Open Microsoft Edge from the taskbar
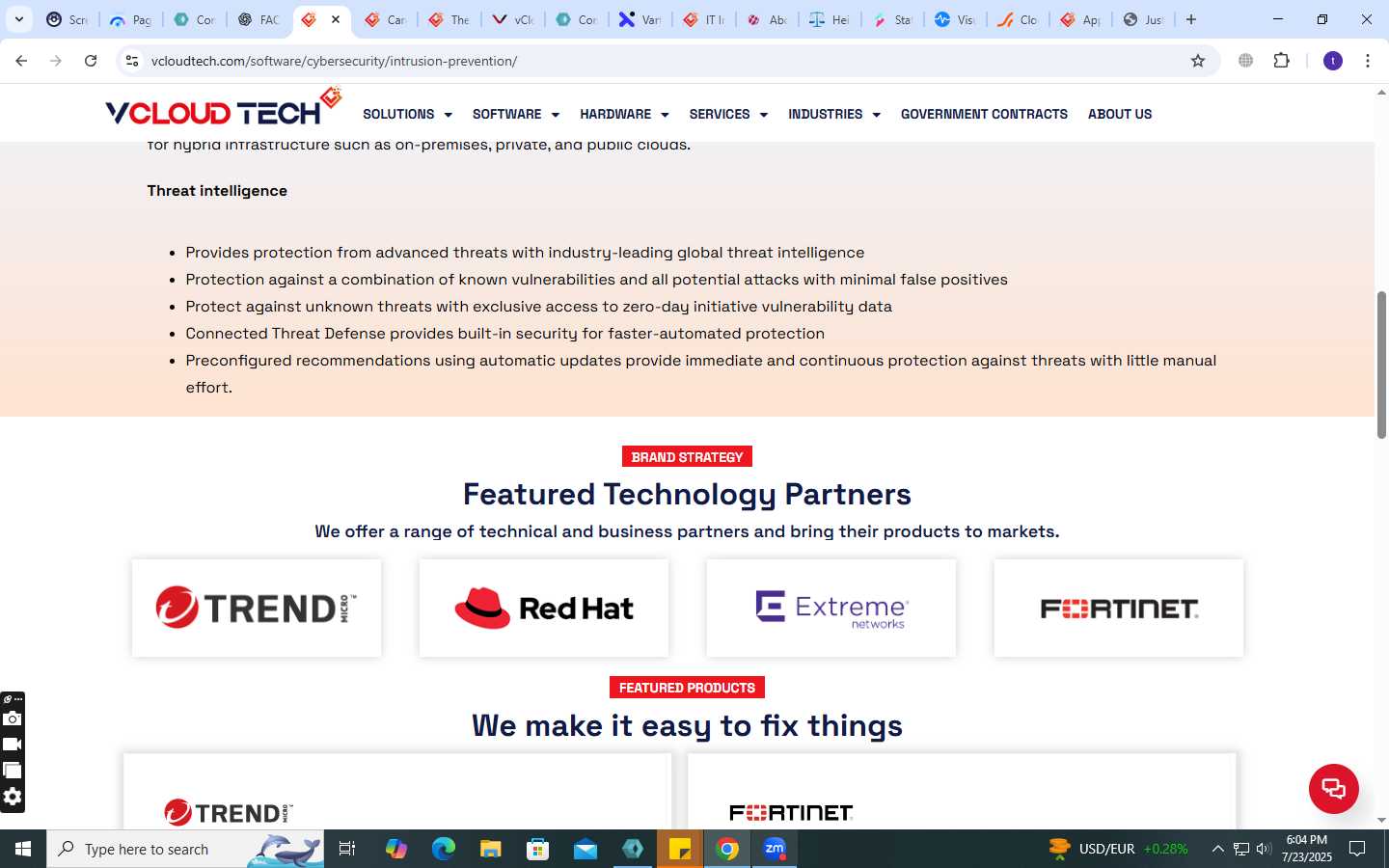The image size is (1389, 868). (x=444, y=849)
